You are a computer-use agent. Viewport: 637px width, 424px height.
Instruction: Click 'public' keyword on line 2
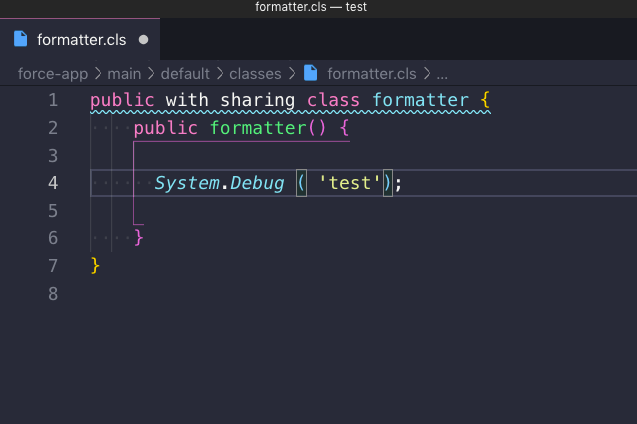[166, 128]
